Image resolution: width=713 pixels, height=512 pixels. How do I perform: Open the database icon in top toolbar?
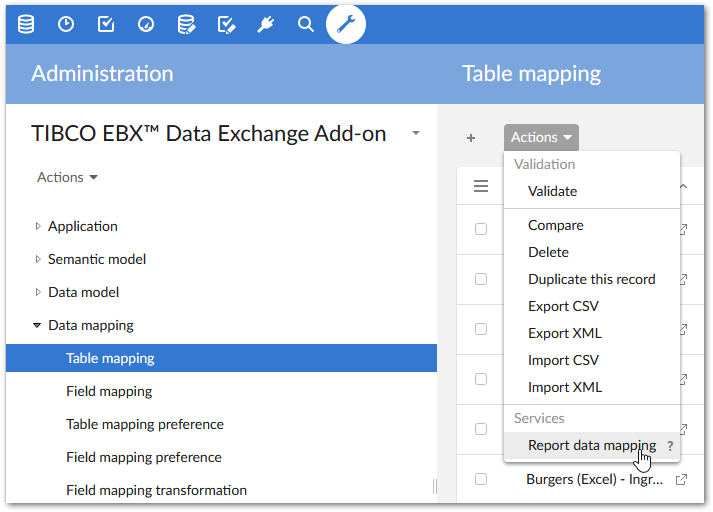click(26, 24)
